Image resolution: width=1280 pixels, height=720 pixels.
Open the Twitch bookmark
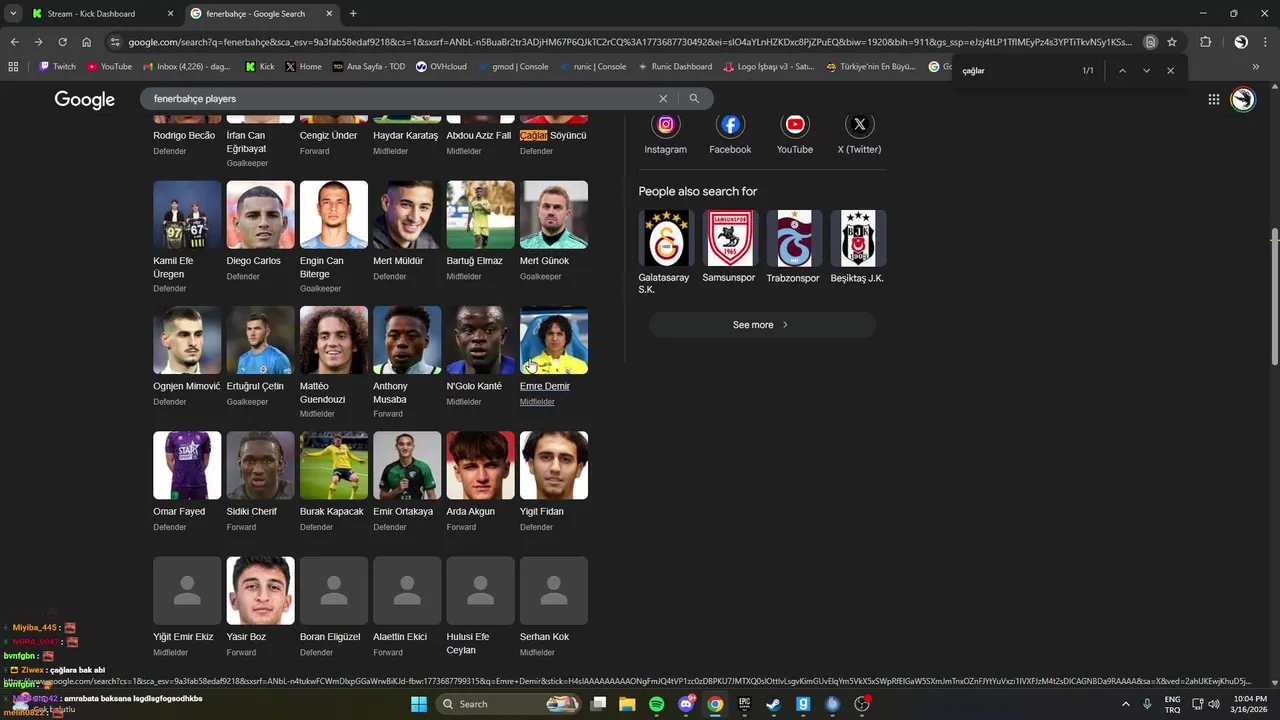(x=57, y=67)
